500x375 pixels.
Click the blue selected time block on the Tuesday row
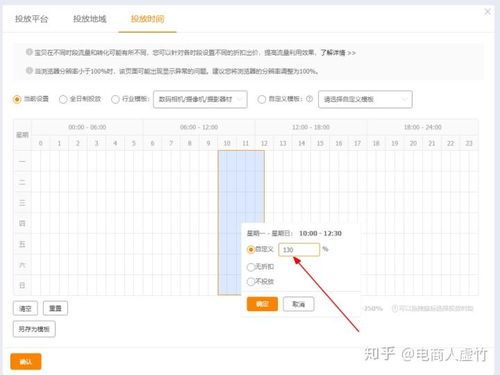click(241, 182)
